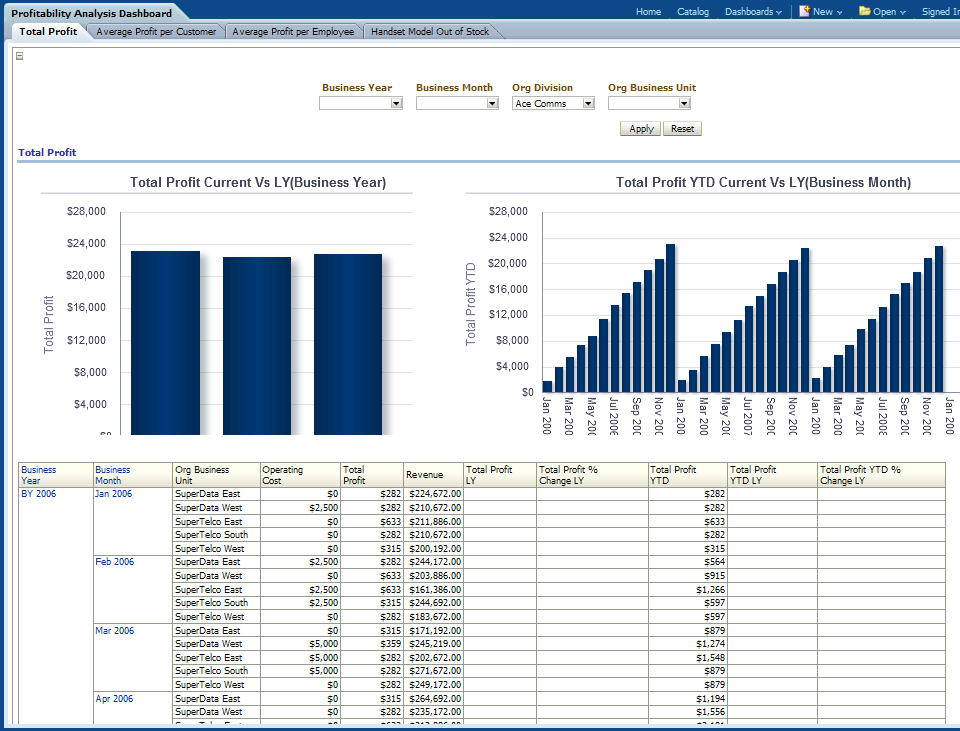This screenshot has height=731, width=960.
Task: Click the revenue cell $224,672.00
Action: pos(435,494)
